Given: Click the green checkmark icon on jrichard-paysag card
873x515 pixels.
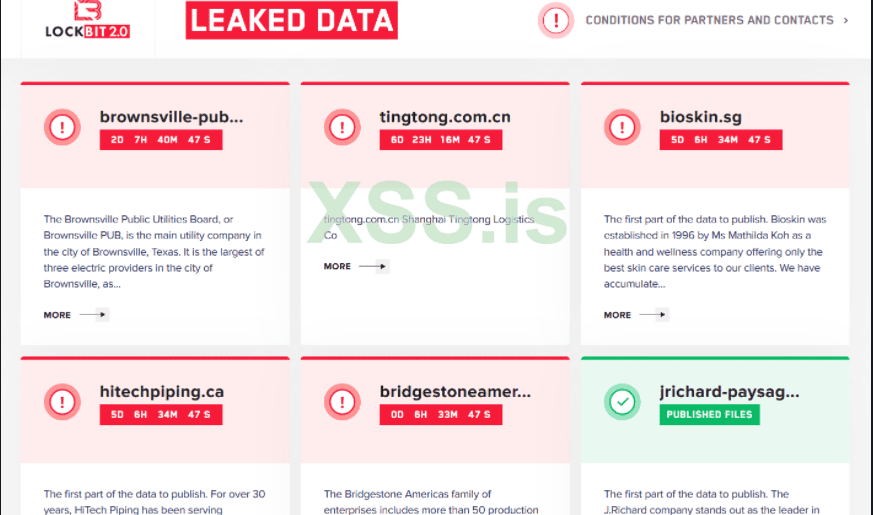Looking at the screenshot, I should 622,402.
